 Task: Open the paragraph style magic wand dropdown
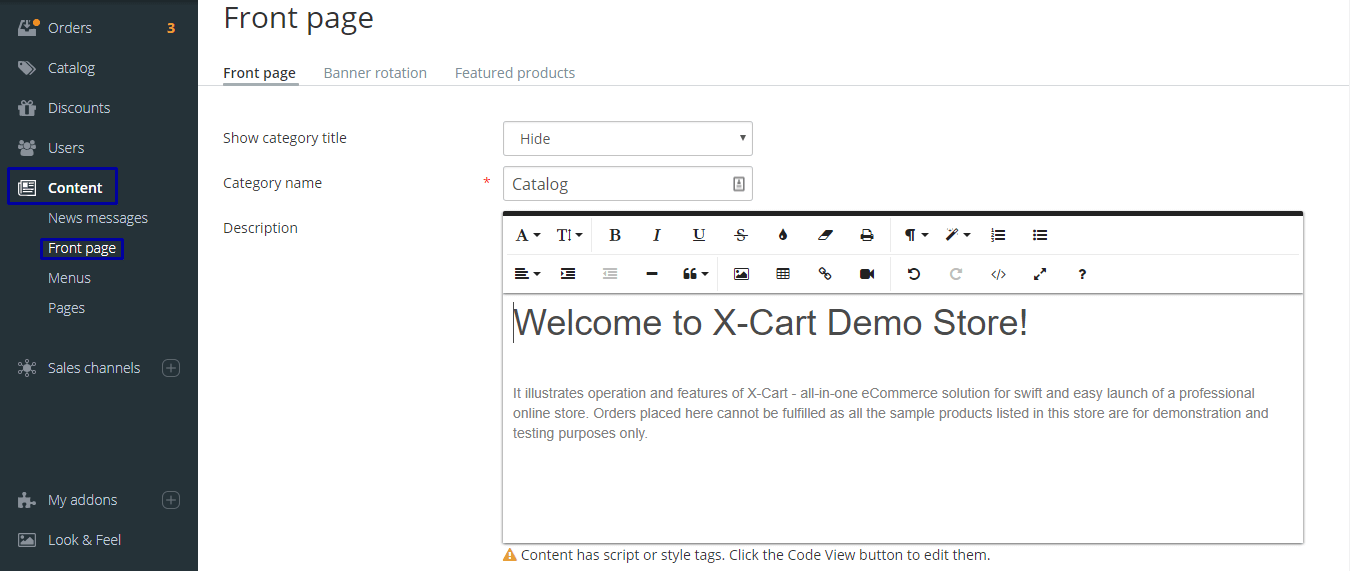958,235
